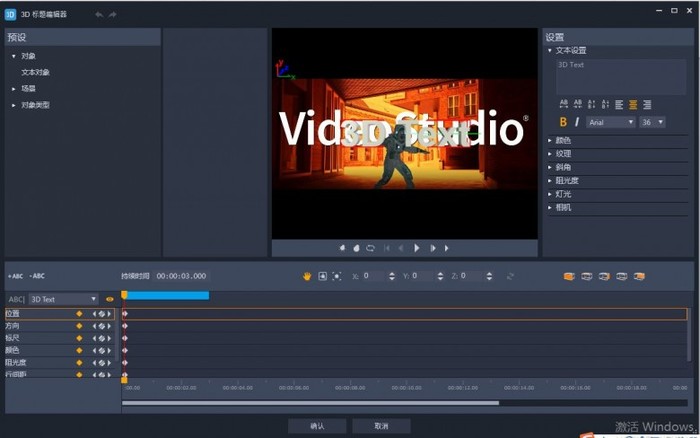Toggle keyframe diamond on 方向 row
700x438 pixels.
[x=79, y=326]
